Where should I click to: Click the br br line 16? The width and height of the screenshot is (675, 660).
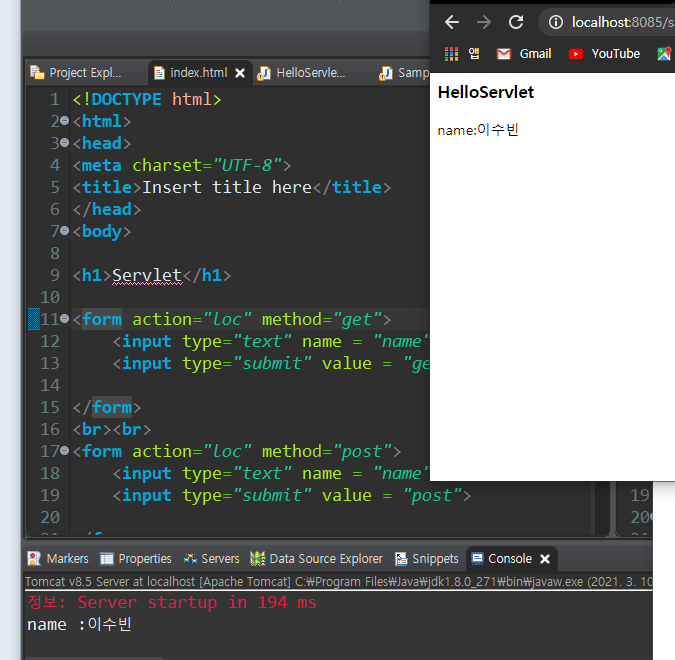click(112, 429)
